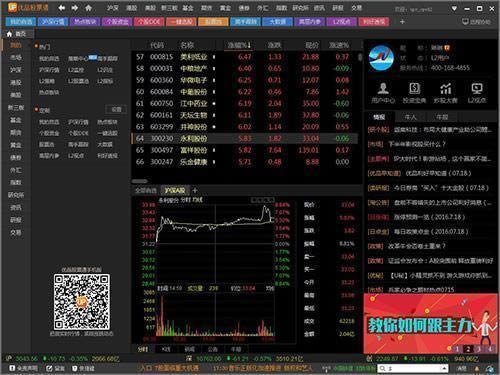Open the news item ending with (07.18) 十大金股
Screen dimensions: 500x375
428,188
